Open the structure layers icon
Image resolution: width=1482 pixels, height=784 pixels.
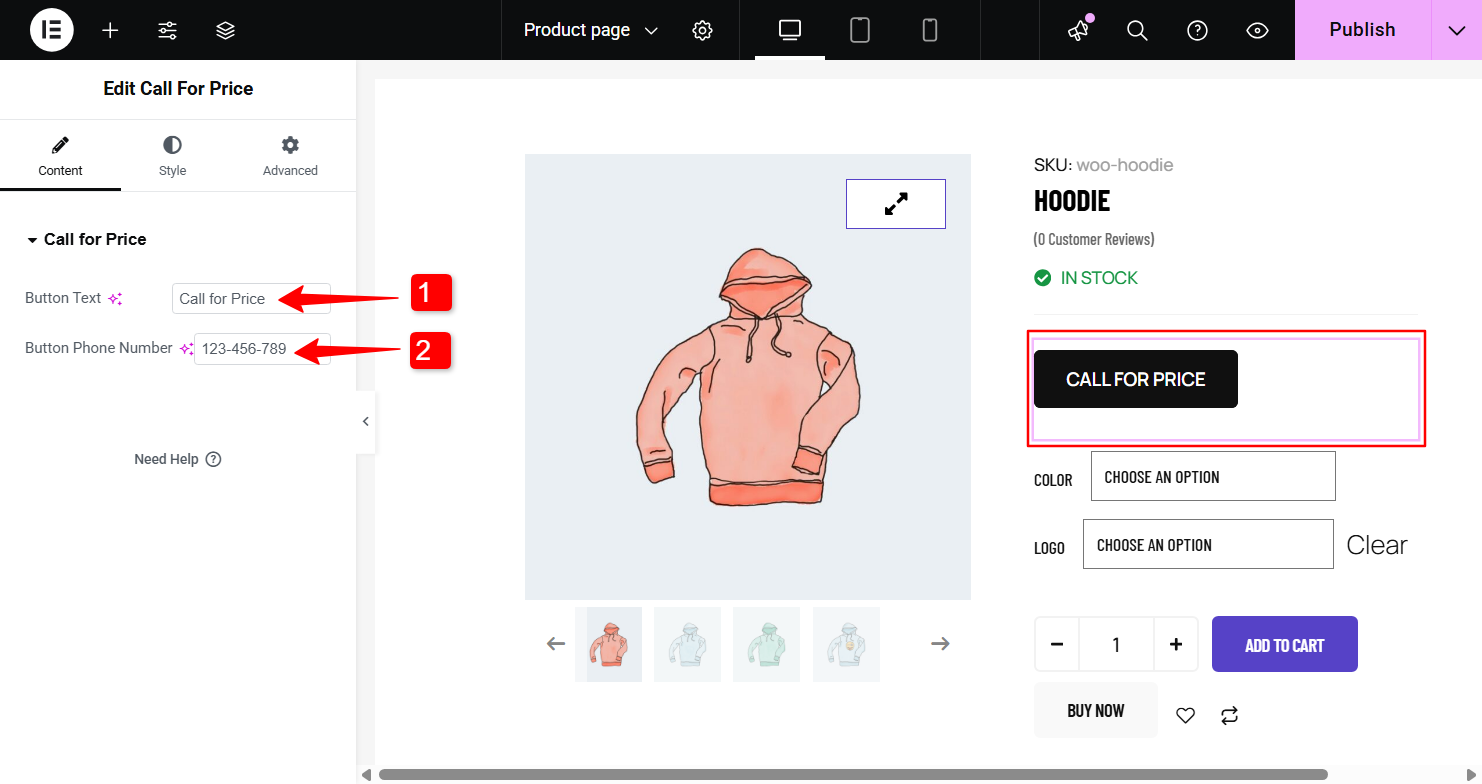click(226, 30)
